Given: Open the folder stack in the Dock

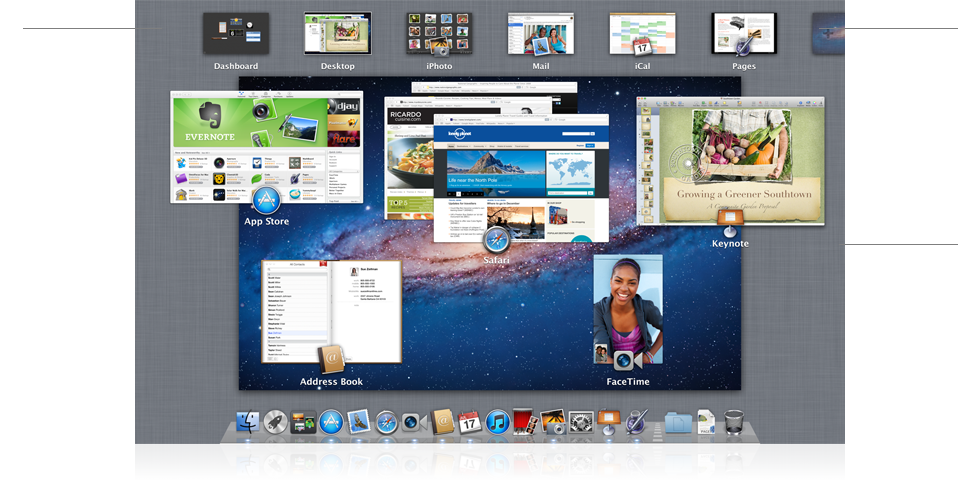Looking at the screenshot, I should coord(678,423).
